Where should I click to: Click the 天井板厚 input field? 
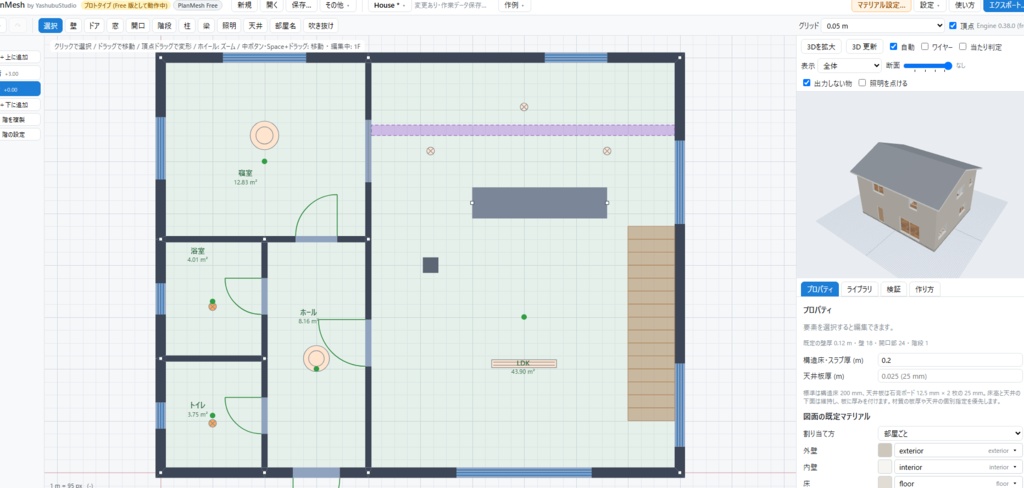(950, 376)
